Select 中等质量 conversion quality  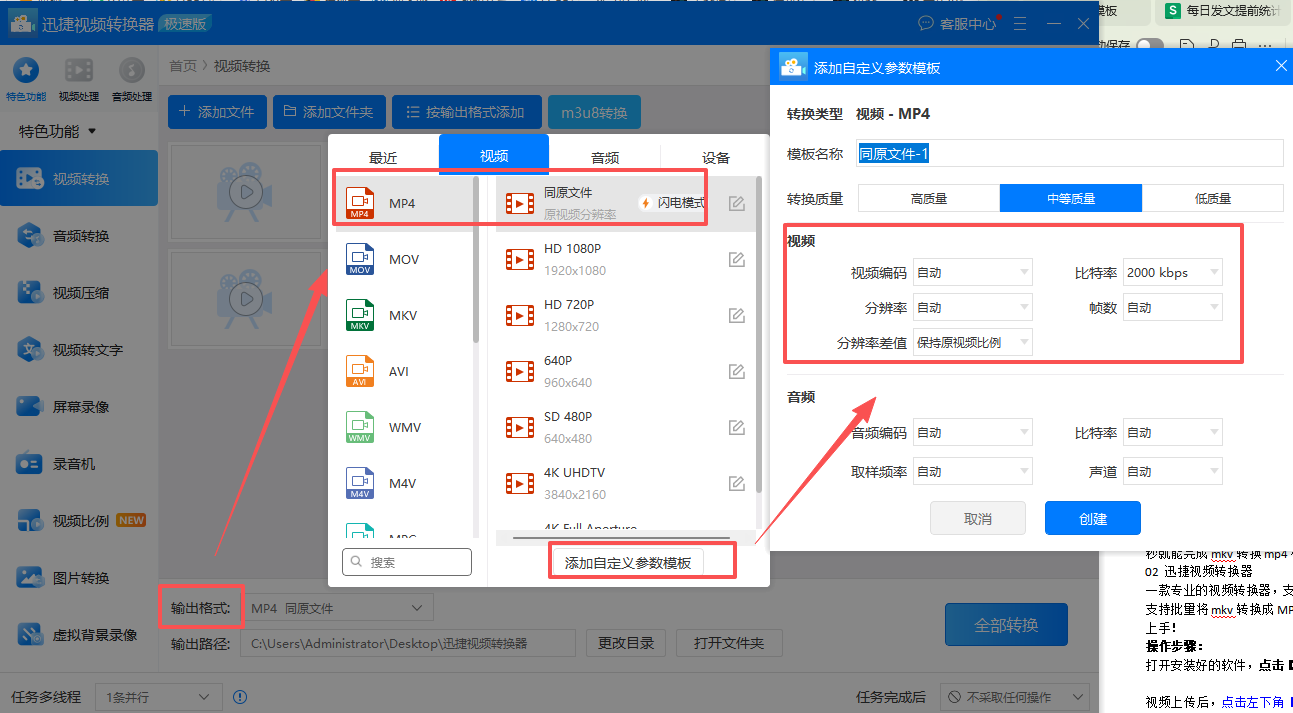coord(1071,198)
